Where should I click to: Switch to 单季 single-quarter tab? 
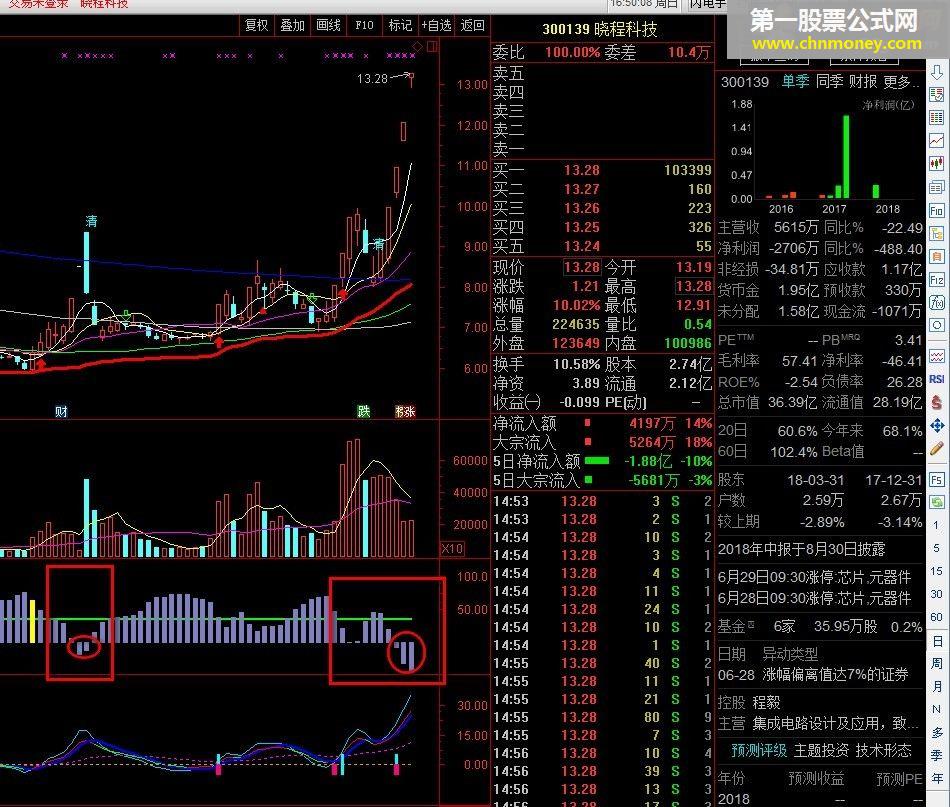pyautogui.click(x=796, y=82)
